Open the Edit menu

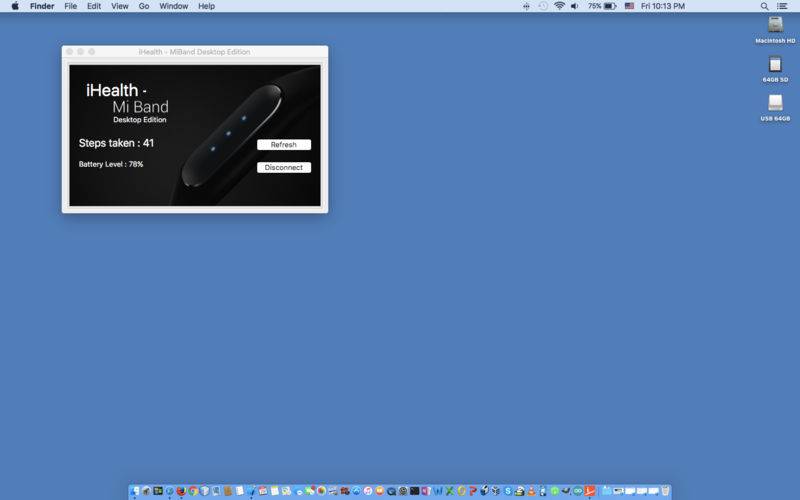94,6
